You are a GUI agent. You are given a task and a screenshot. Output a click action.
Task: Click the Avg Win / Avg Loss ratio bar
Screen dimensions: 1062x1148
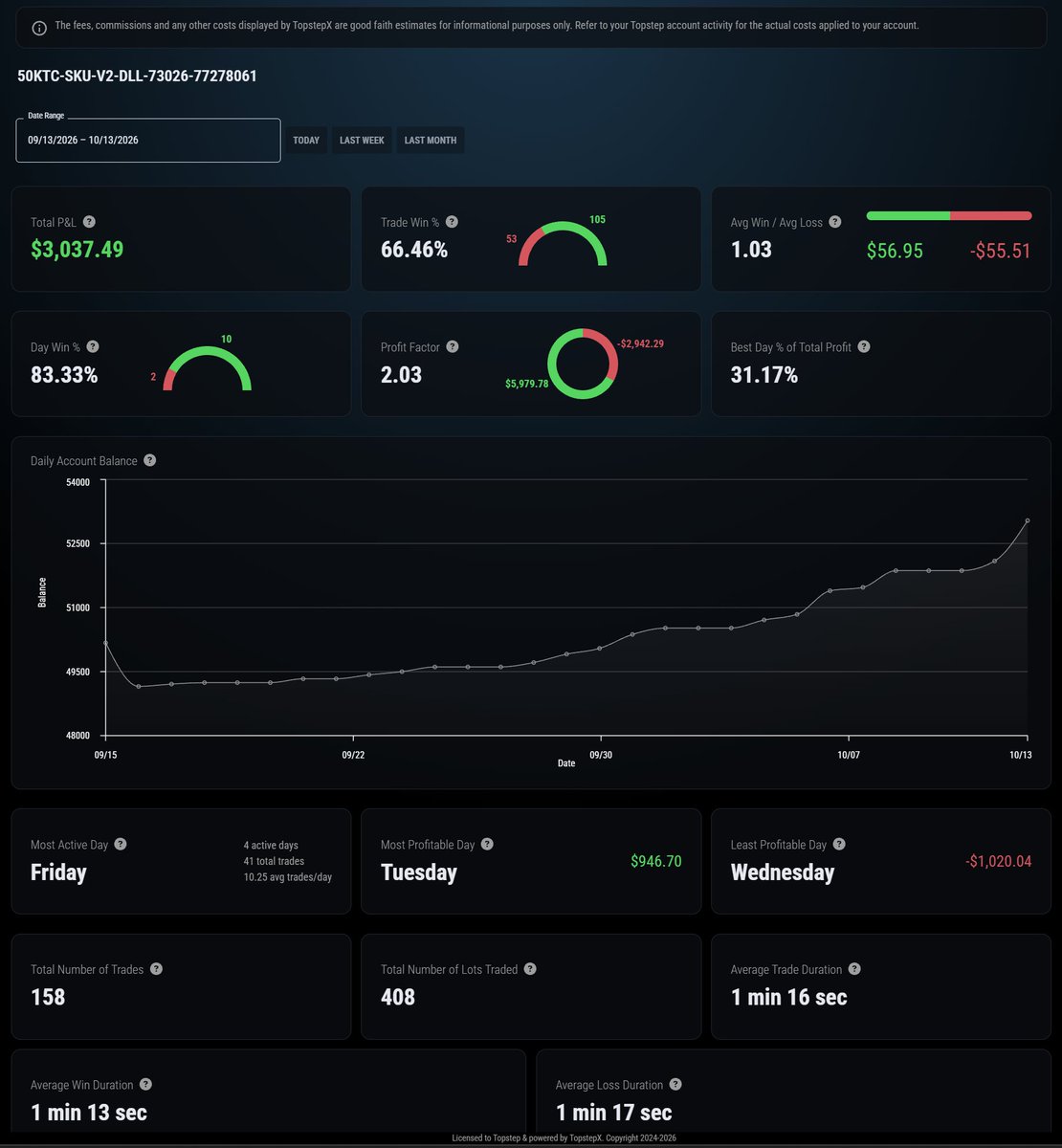click(949, 216)
